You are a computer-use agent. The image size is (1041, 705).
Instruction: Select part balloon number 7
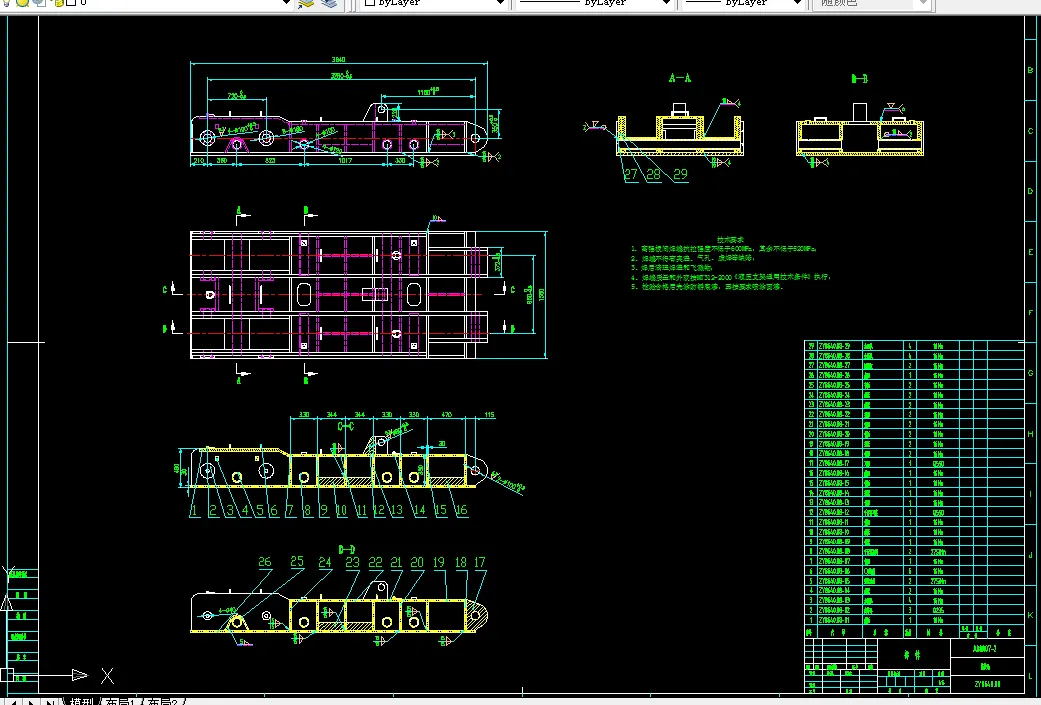click(x=290, y=510)
